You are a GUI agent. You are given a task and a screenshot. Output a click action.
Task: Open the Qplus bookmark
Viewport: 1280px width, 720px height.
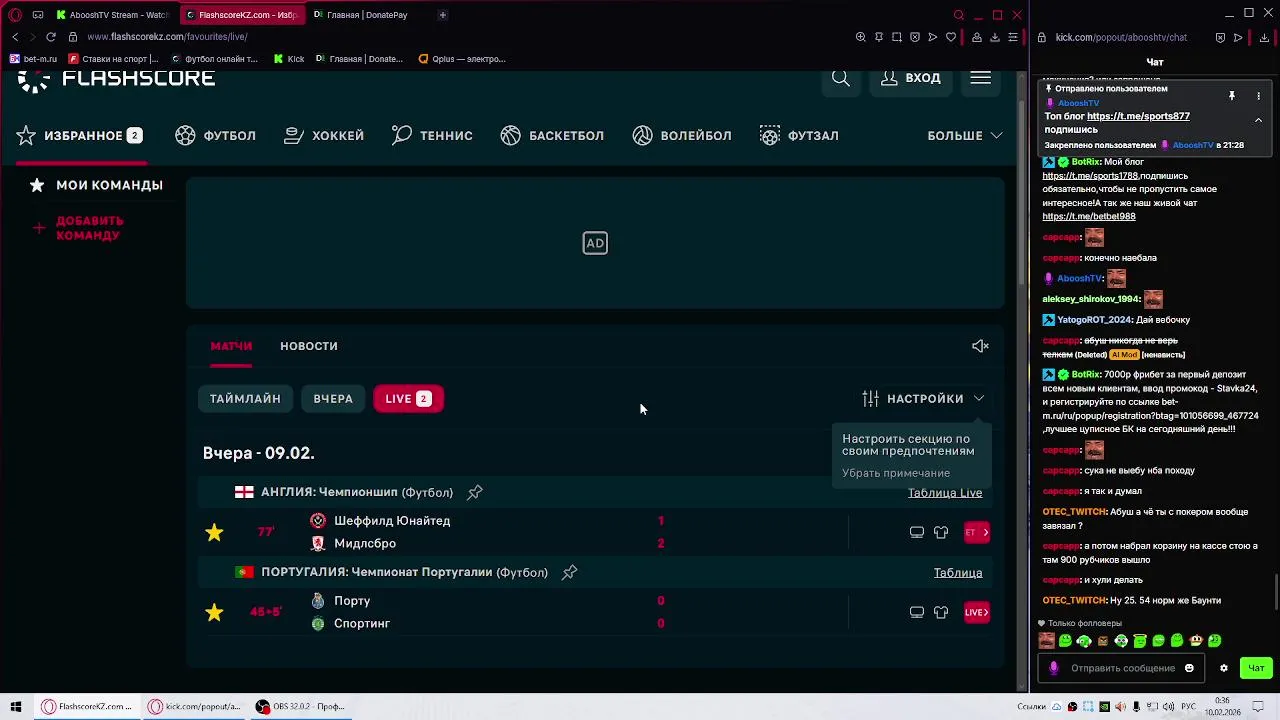pos(462,59)
